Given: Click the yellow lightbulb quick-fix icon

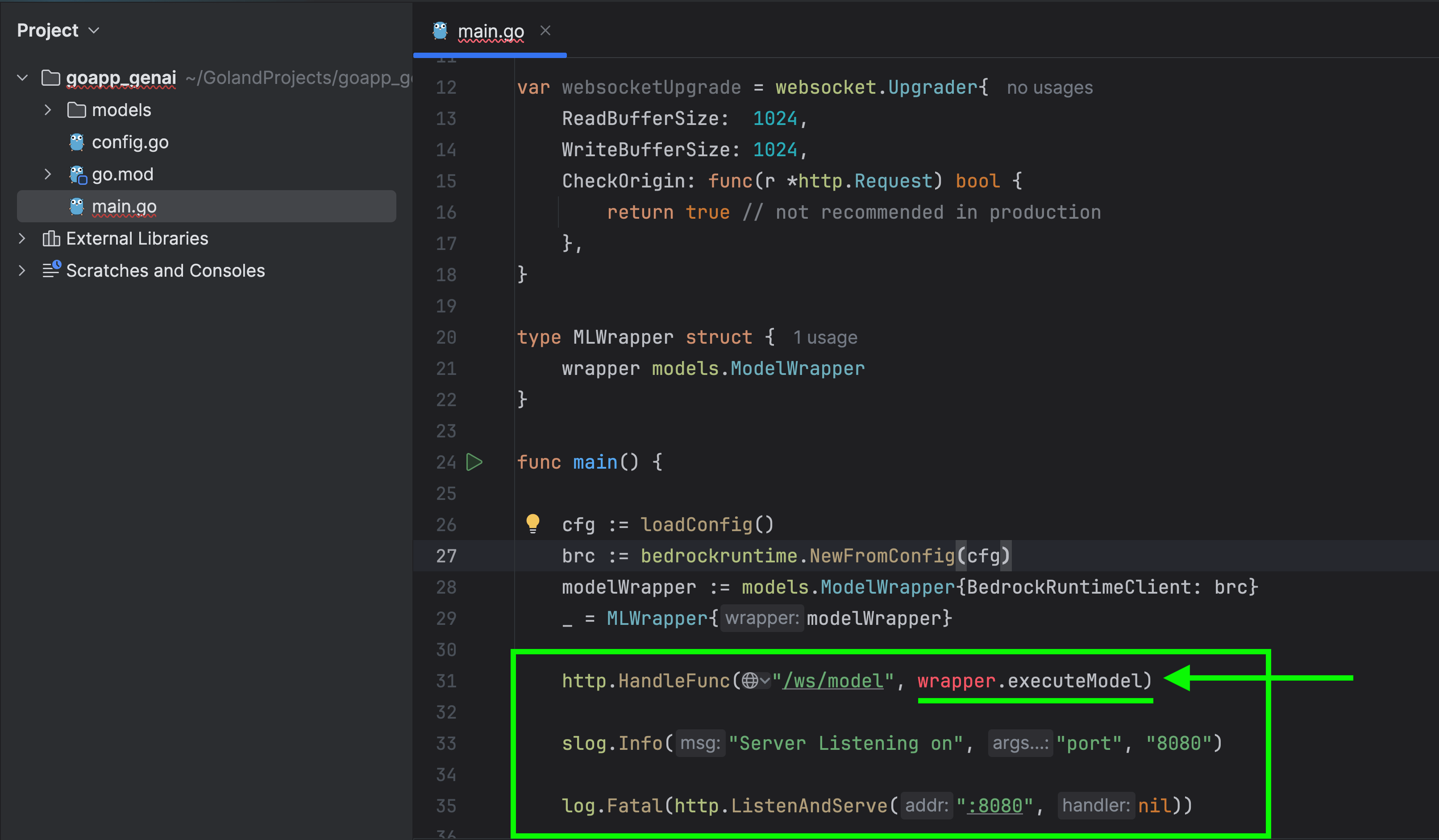Looking at the screenshot, I should coord(532,523).
